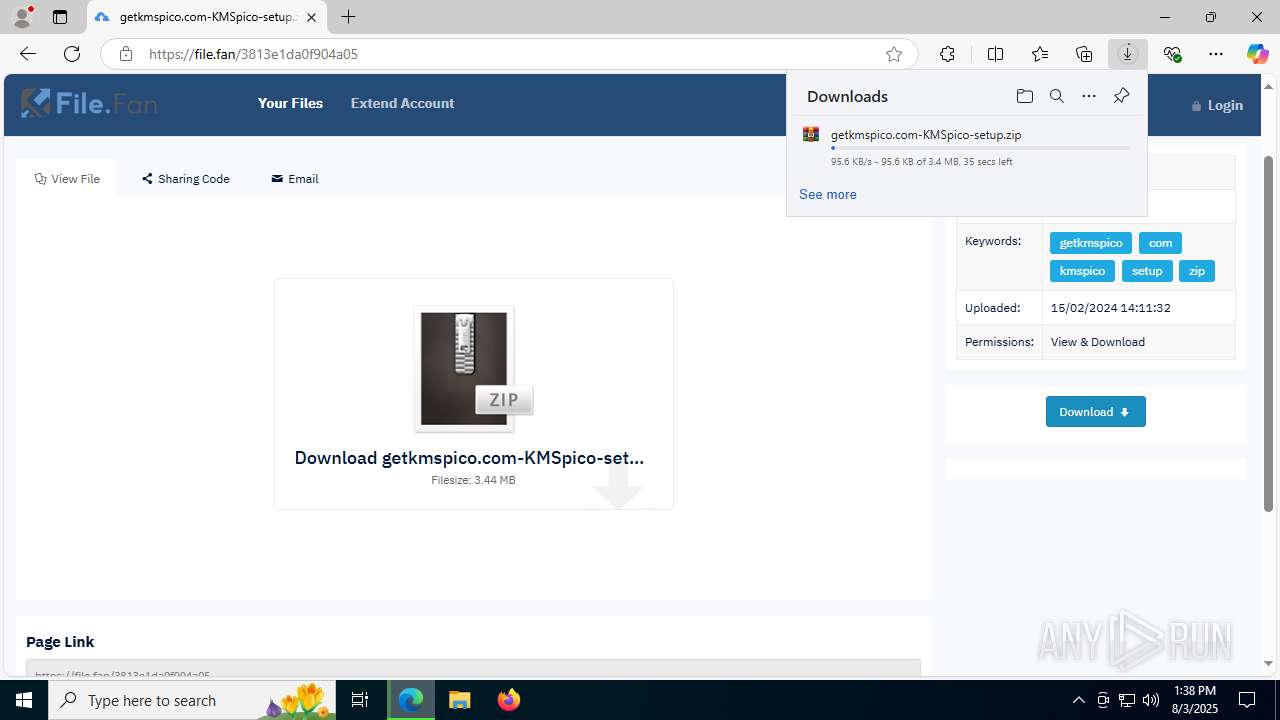Open Extend Account menu item
Viewport: 1280px width, 720px height.
pyautogui.click(x=402, y=103)
